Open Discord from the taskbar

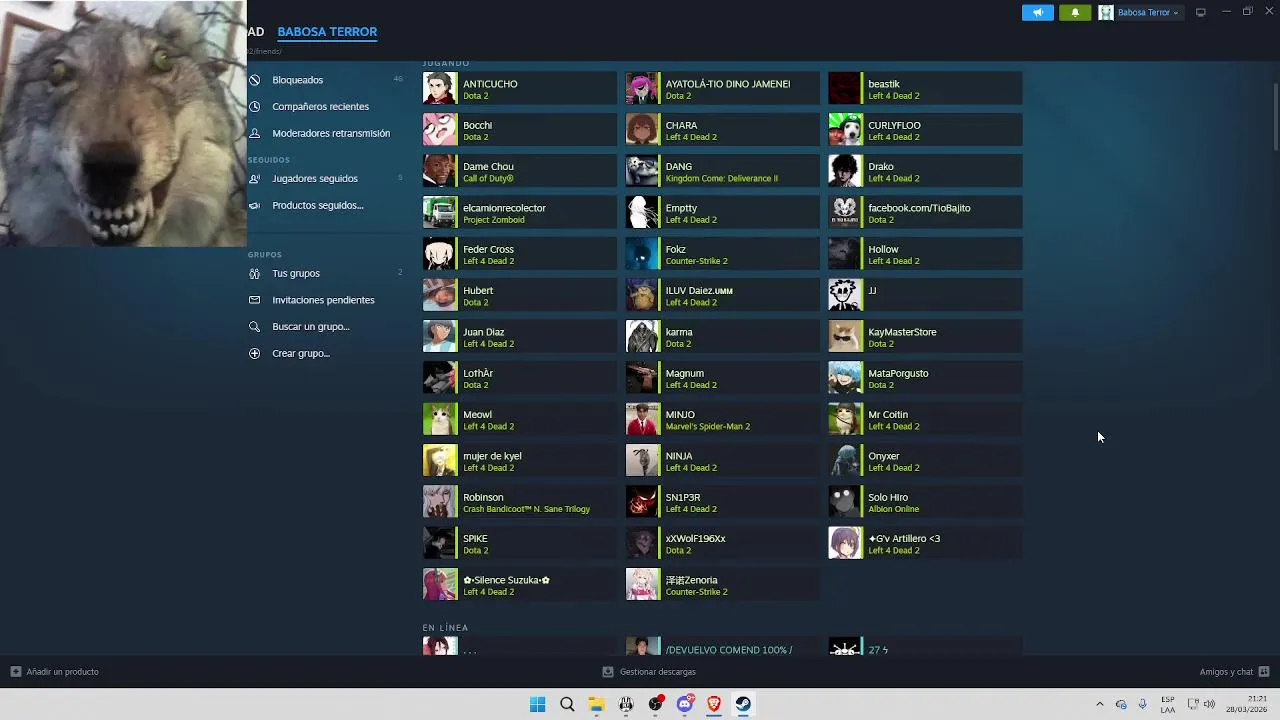point(684,704)
